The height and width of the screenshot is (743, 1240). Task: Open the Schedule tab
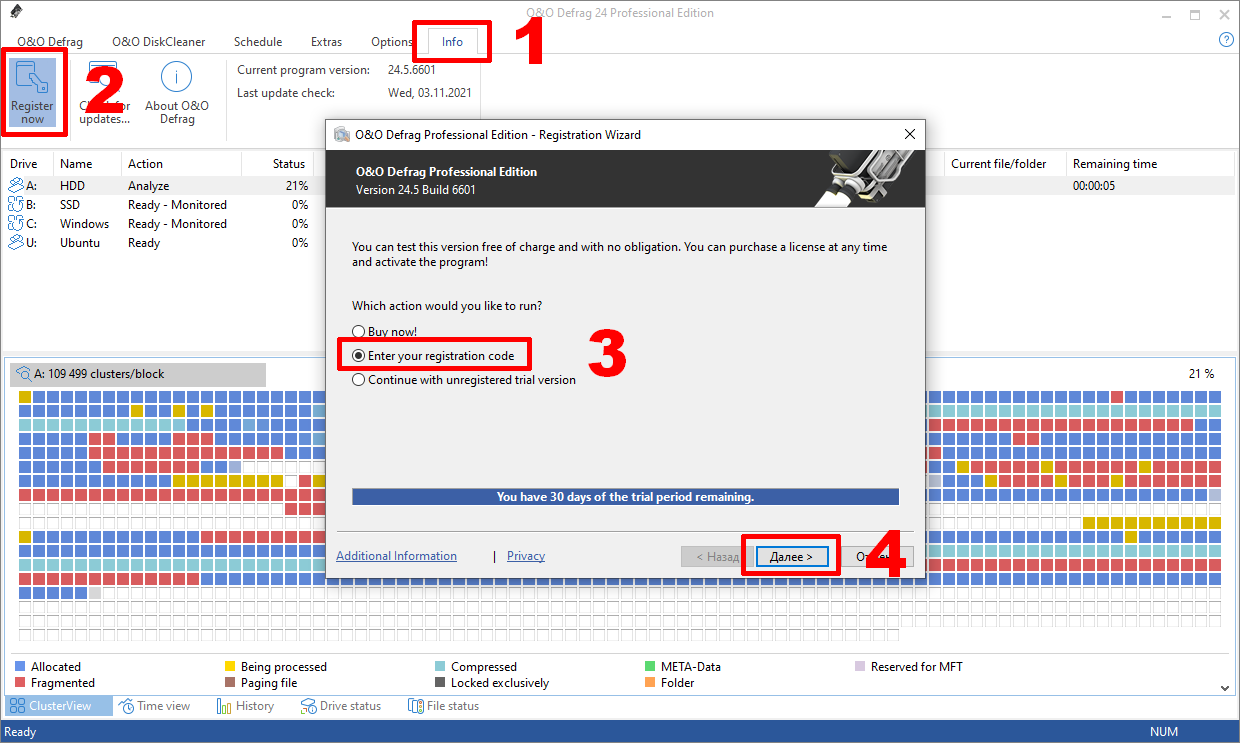[x=258, y=42]
